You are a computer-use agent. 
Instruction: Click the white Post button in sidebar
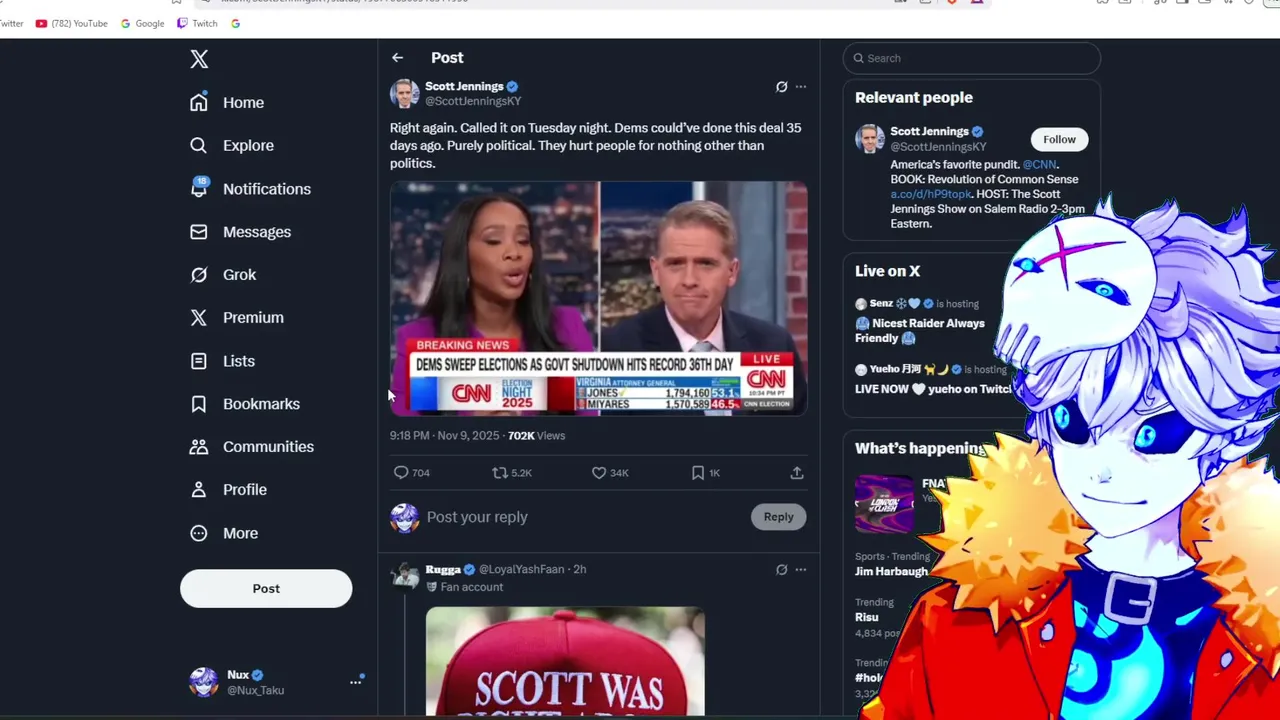(266, 588)
